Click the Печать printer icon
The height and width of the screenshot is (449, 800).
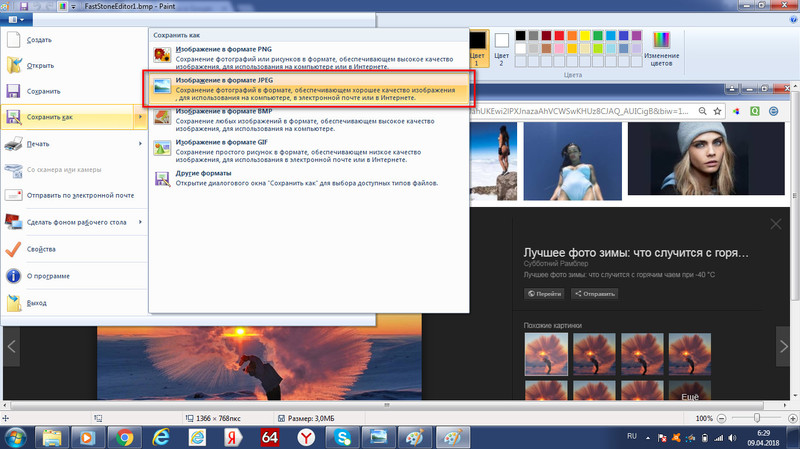point(14,144)
